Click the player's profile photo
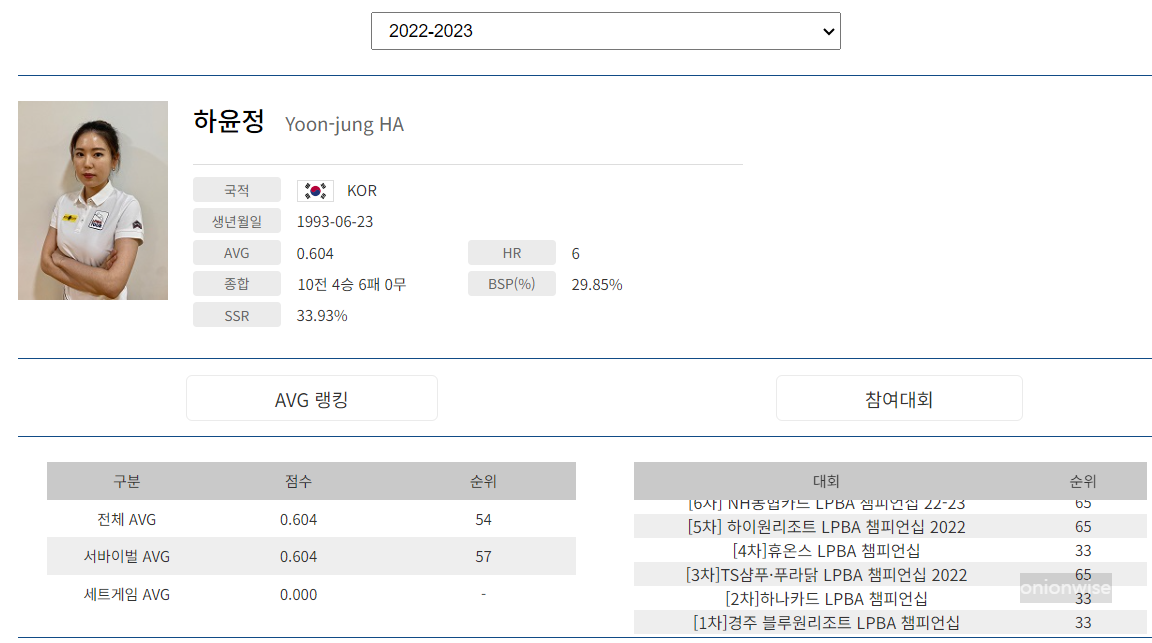1152x643 pixels. point(92,200)
